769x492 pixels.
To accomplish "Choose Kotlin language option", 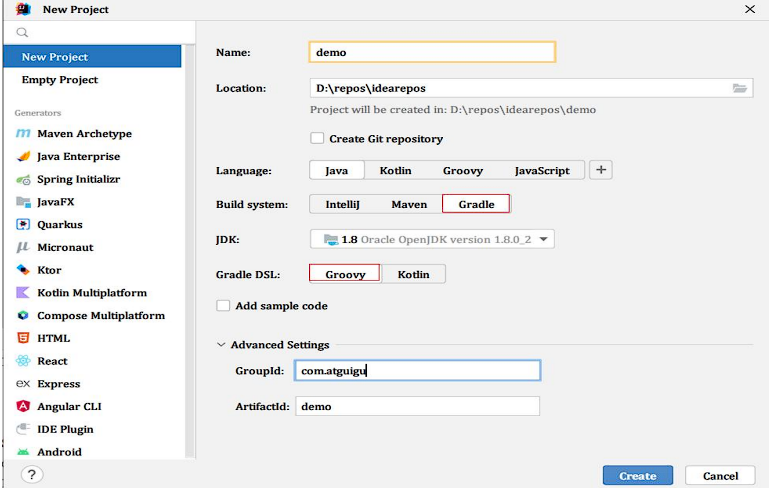I will pyautogui.click(x=395, y=171).
